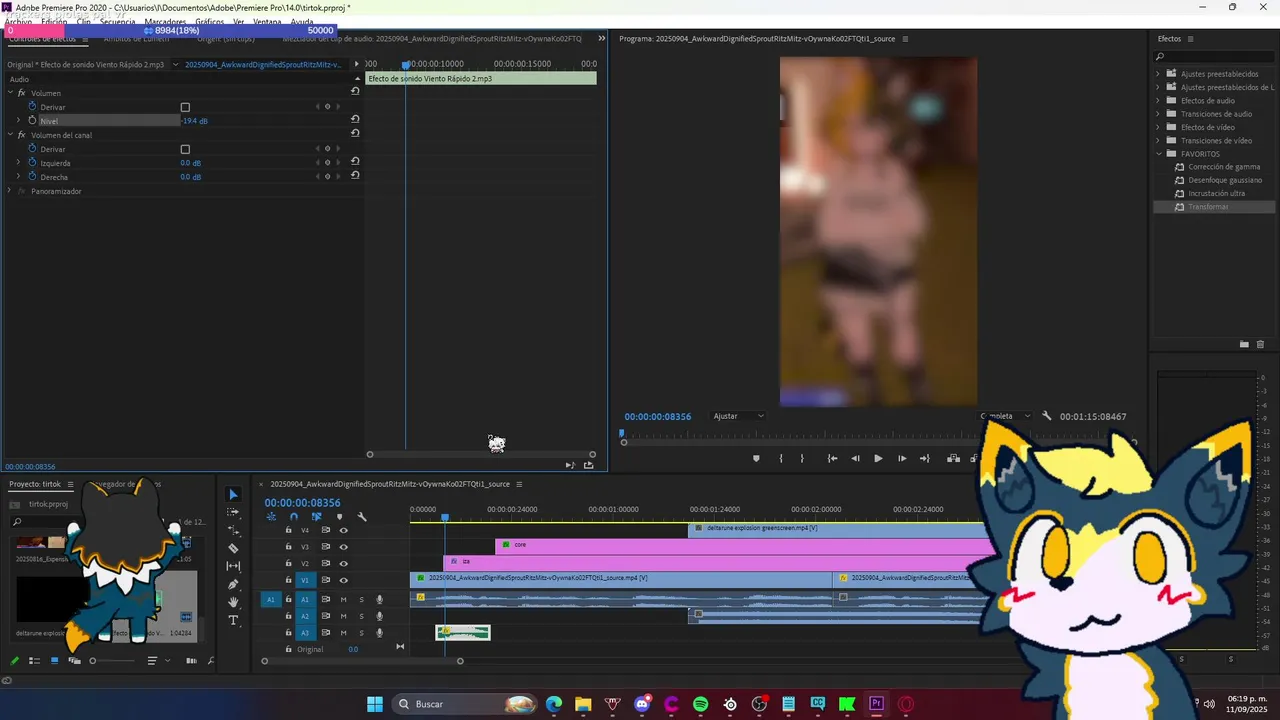The width and height of the screenshot is (1280, 720).
Task: Expand Efectos de audio folder
Action: (1158, 100)
